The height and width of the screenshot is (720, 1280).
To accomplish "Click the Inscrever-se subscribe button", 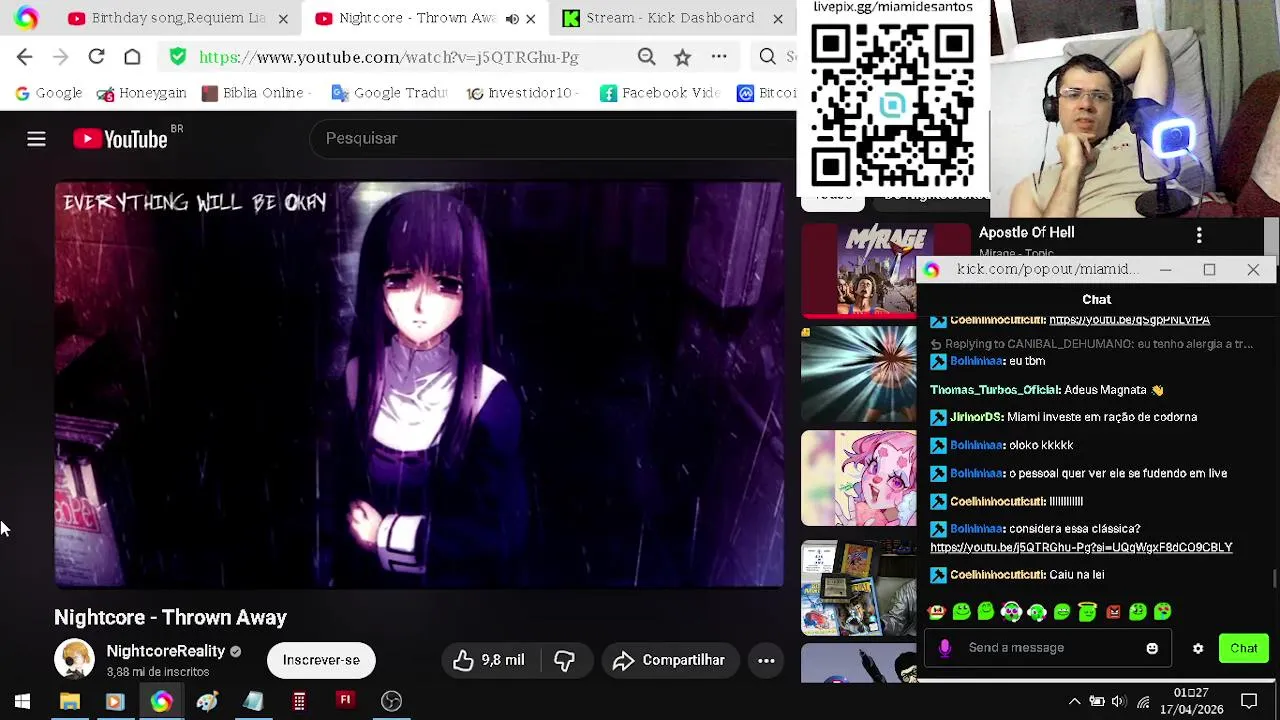I will pyautogui.click(x=321, y=660).
